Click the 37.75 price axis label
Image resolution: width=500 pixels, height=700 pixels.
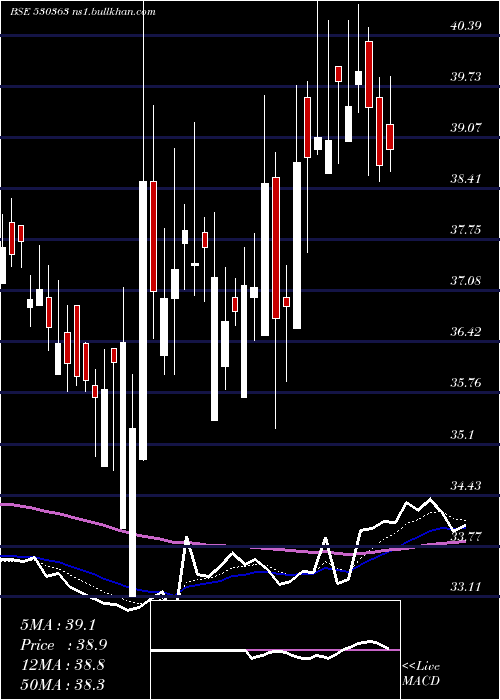click(x=466, y=230)
